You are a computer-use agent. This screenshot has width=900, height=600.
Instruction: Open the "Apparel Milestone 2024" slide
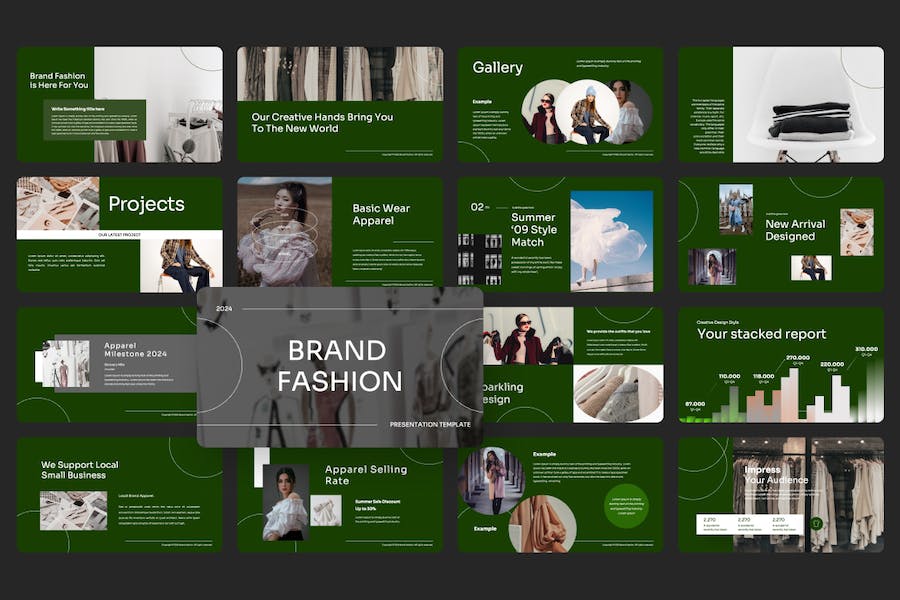tap(107, 365)
